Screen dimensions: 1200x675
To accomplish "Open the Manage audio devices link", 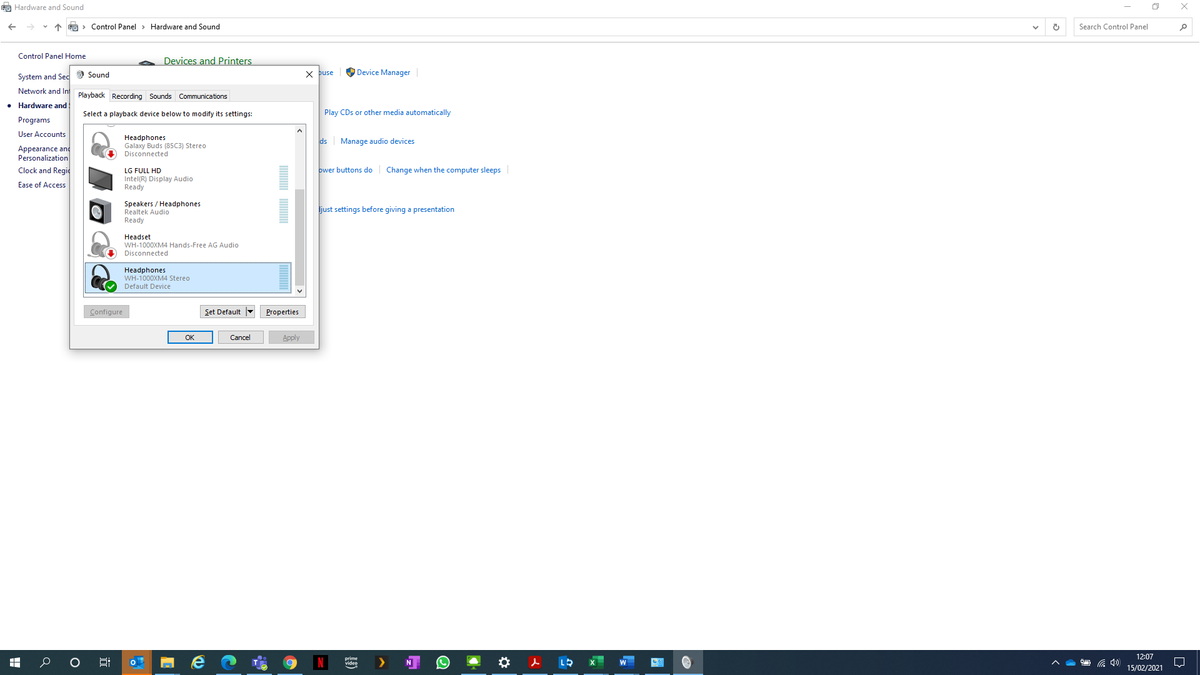I will coord(377,141).
